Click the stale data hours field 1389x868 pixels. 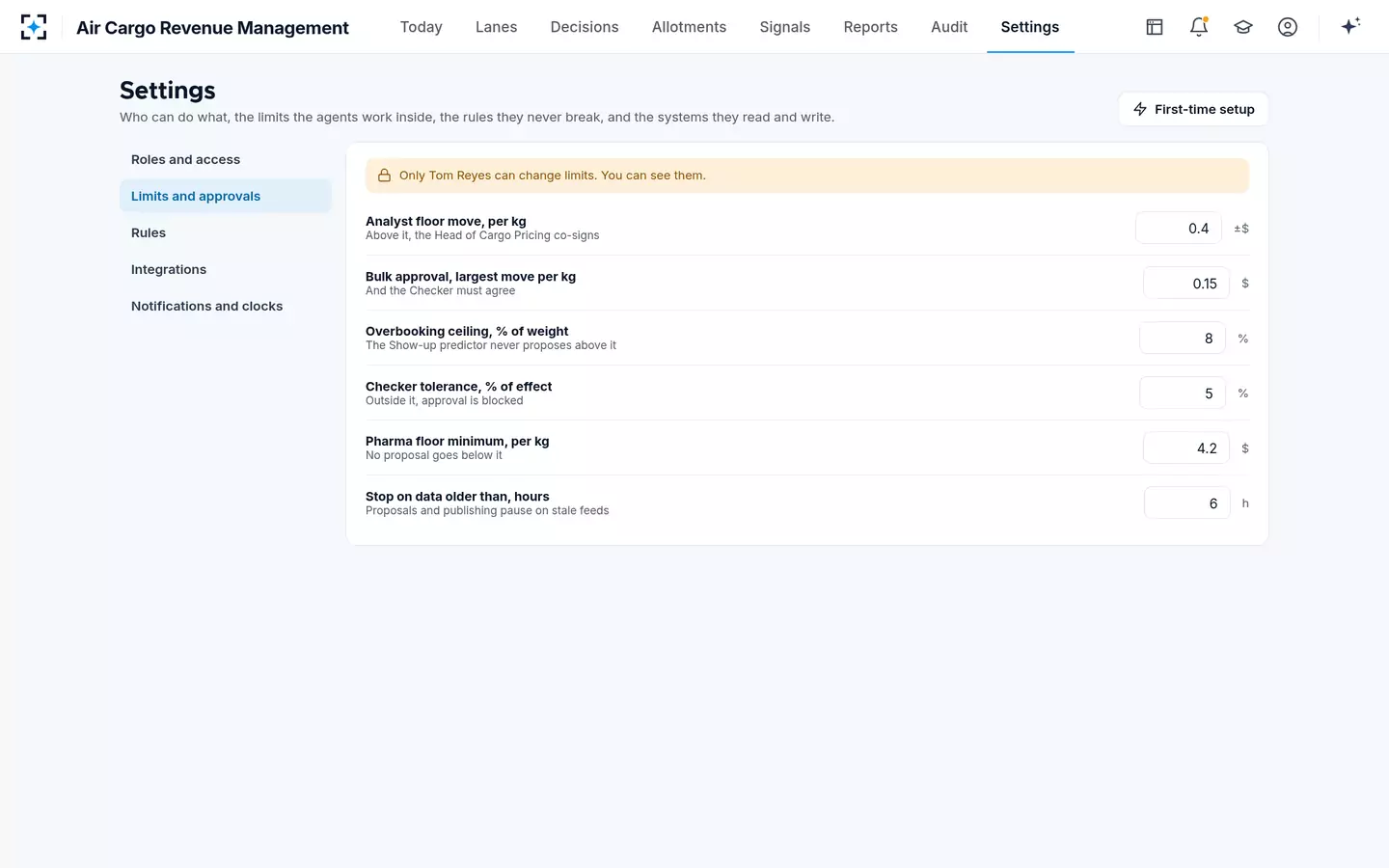(1187, 503)
